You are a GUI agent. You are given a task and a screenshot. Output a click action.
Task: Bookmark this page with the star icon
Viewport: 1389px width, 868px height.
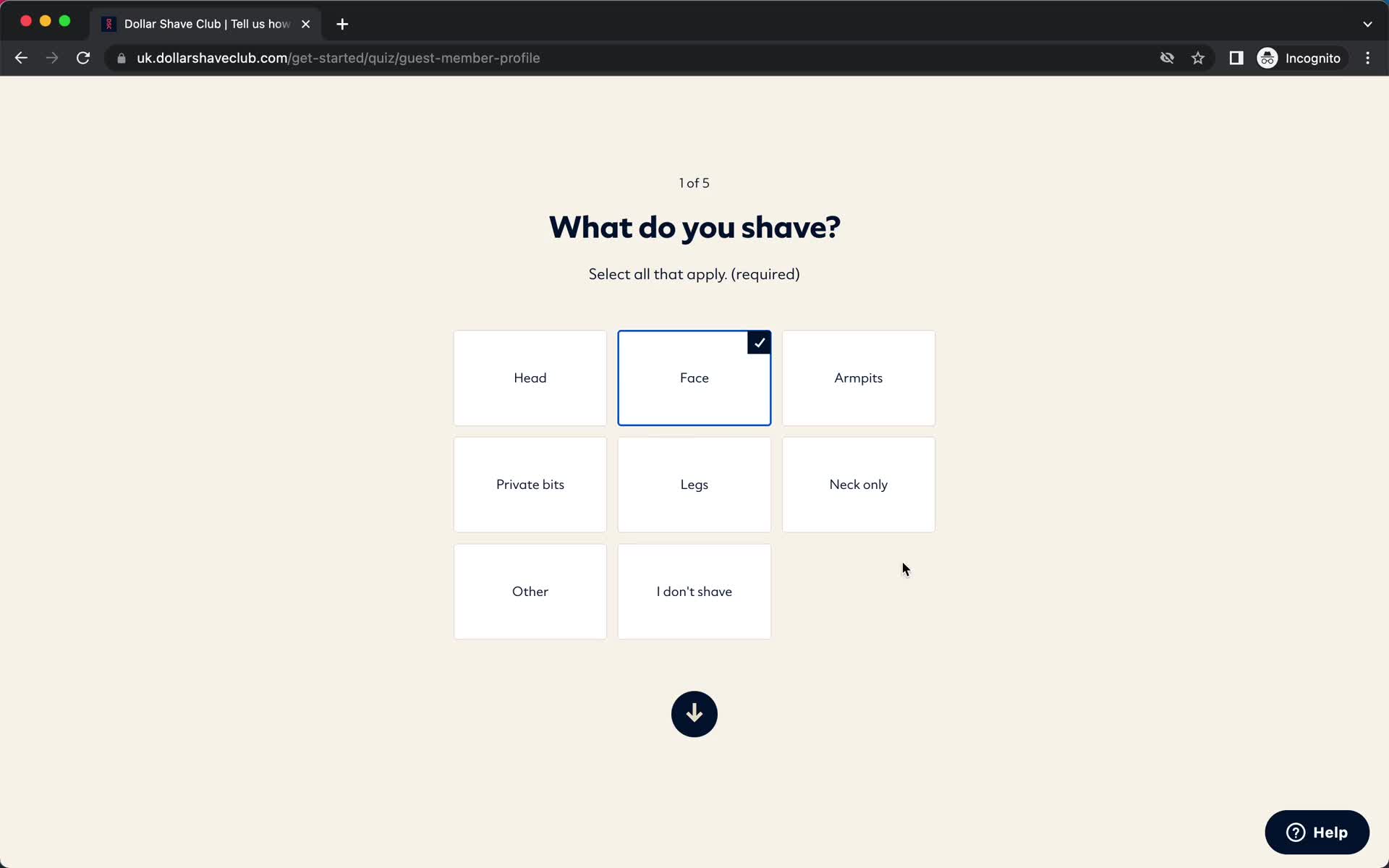point(1198,58)
